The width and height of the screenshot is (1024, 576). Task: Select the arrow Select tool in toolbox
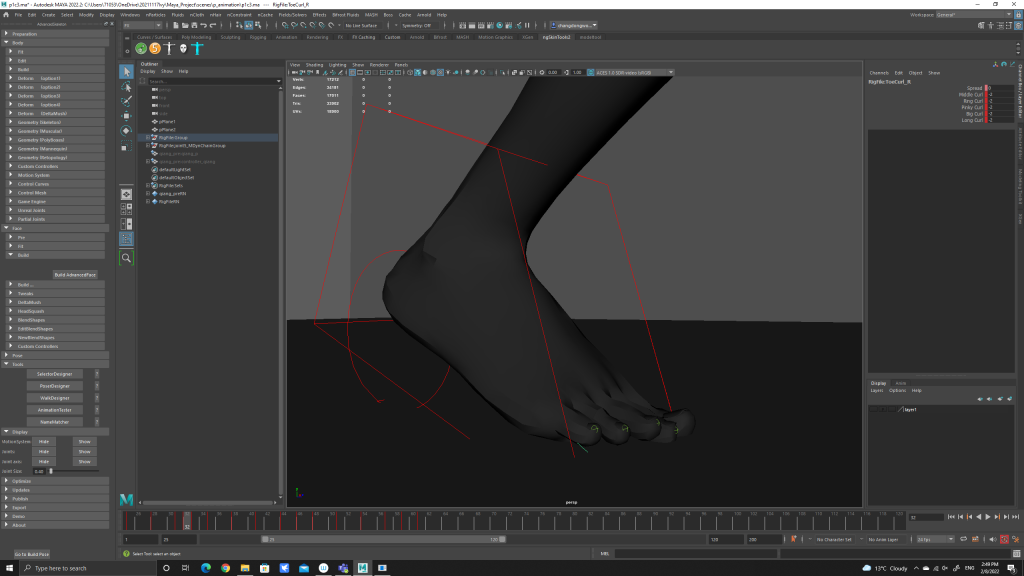coord(126,72)
